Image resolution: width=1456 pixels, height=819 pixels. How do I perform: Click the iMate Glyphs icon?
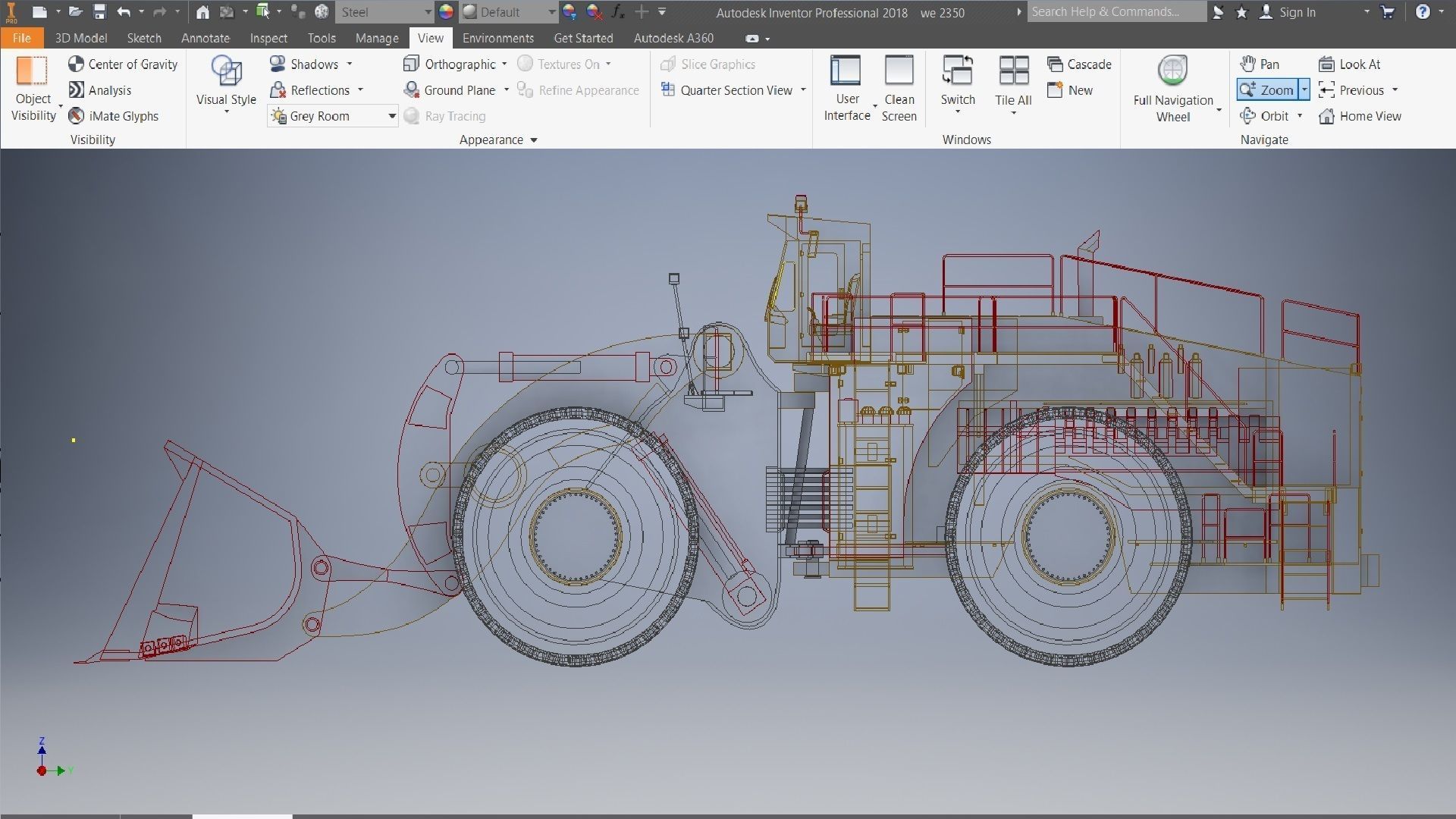[x=76, y=116]
